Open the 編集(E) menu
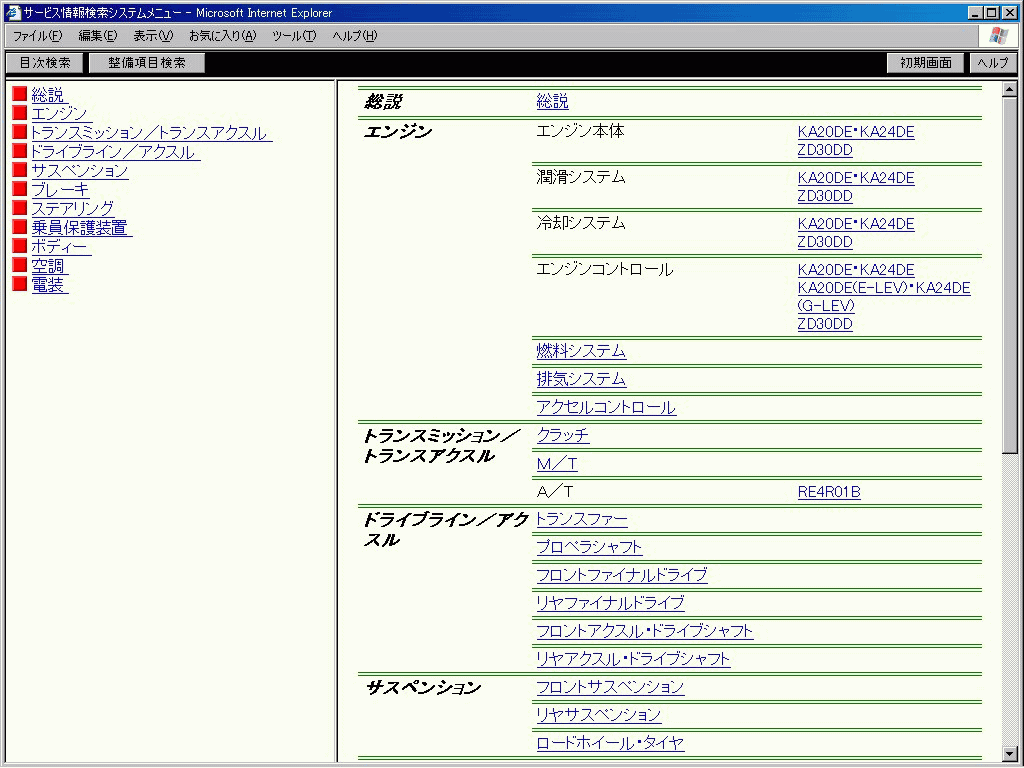Viewport: 1024px width, 768px height. tap(98, 36)
